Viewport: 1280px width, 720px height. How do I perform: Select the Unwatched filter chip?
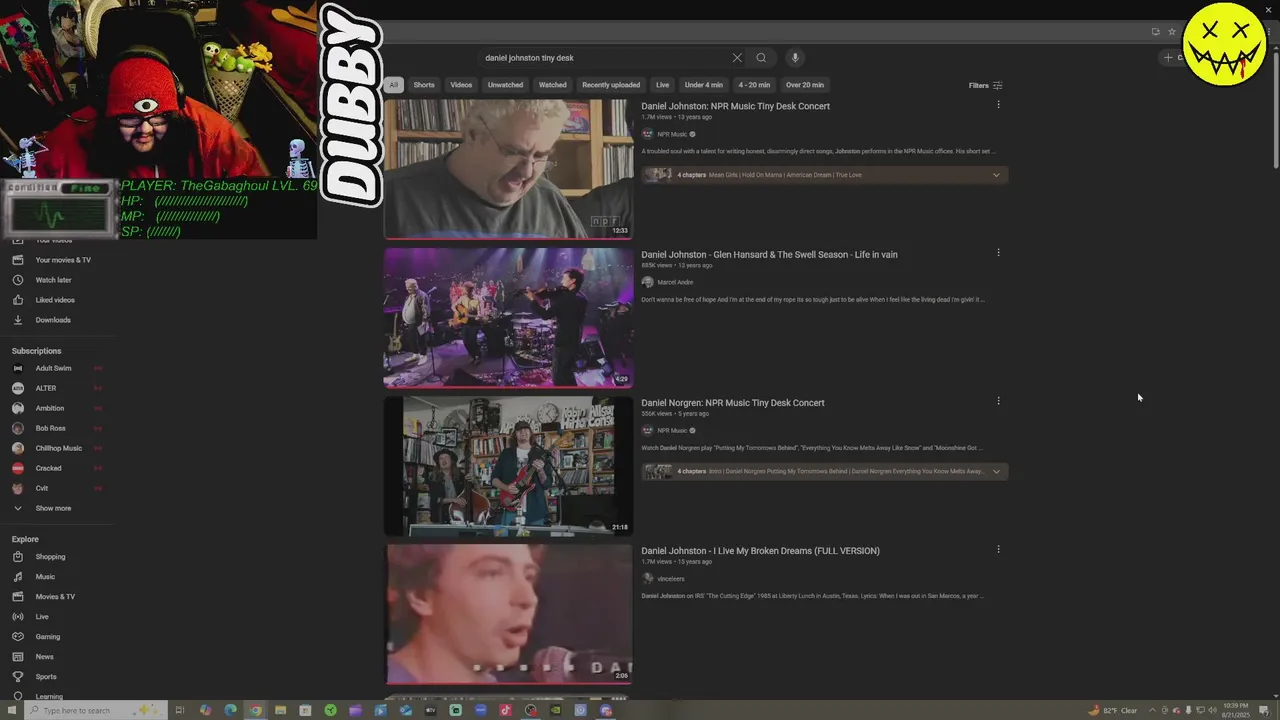(x=505, y=85)
